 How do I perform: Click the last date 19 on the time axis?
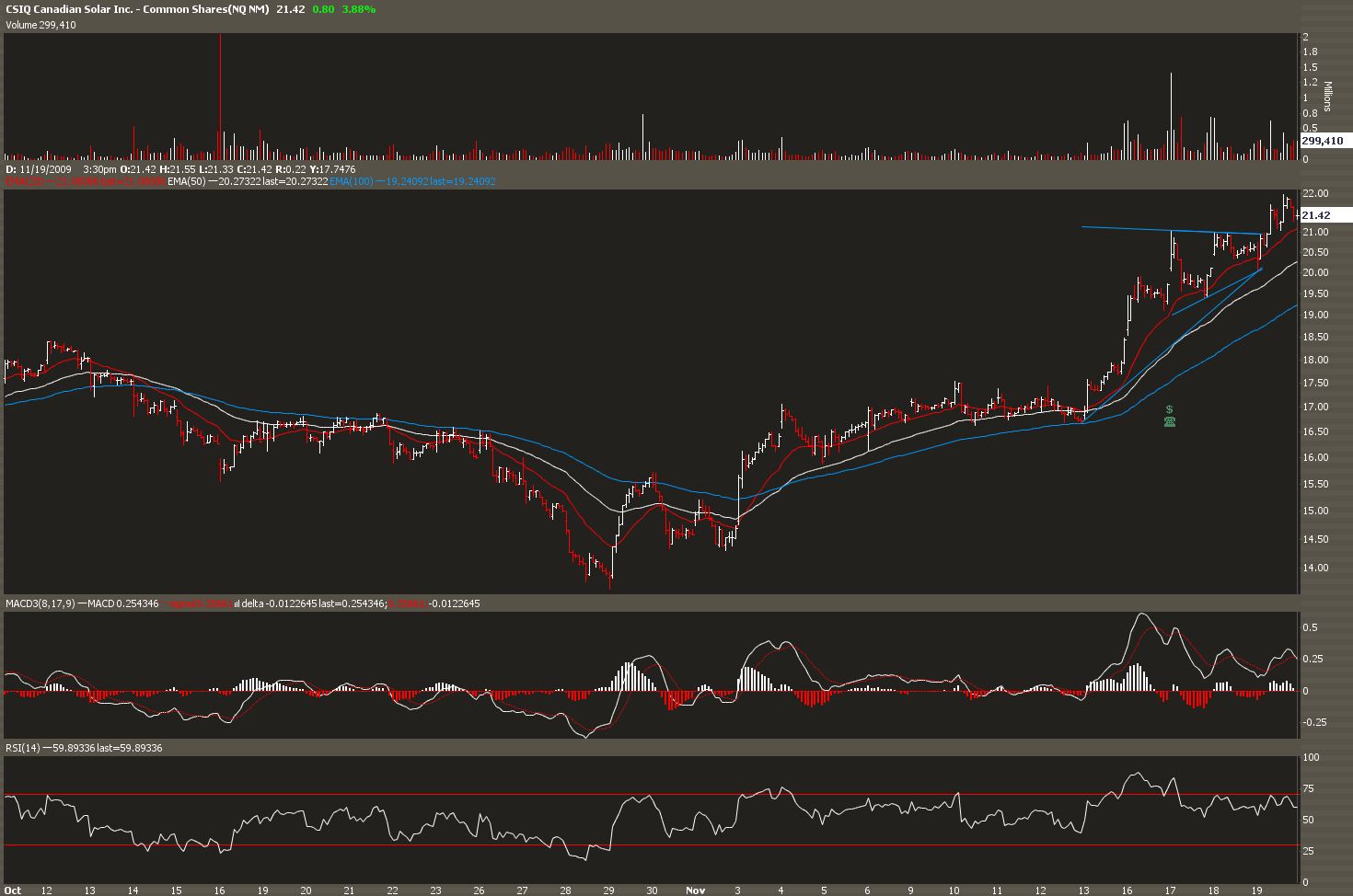tap(1256, 890)
